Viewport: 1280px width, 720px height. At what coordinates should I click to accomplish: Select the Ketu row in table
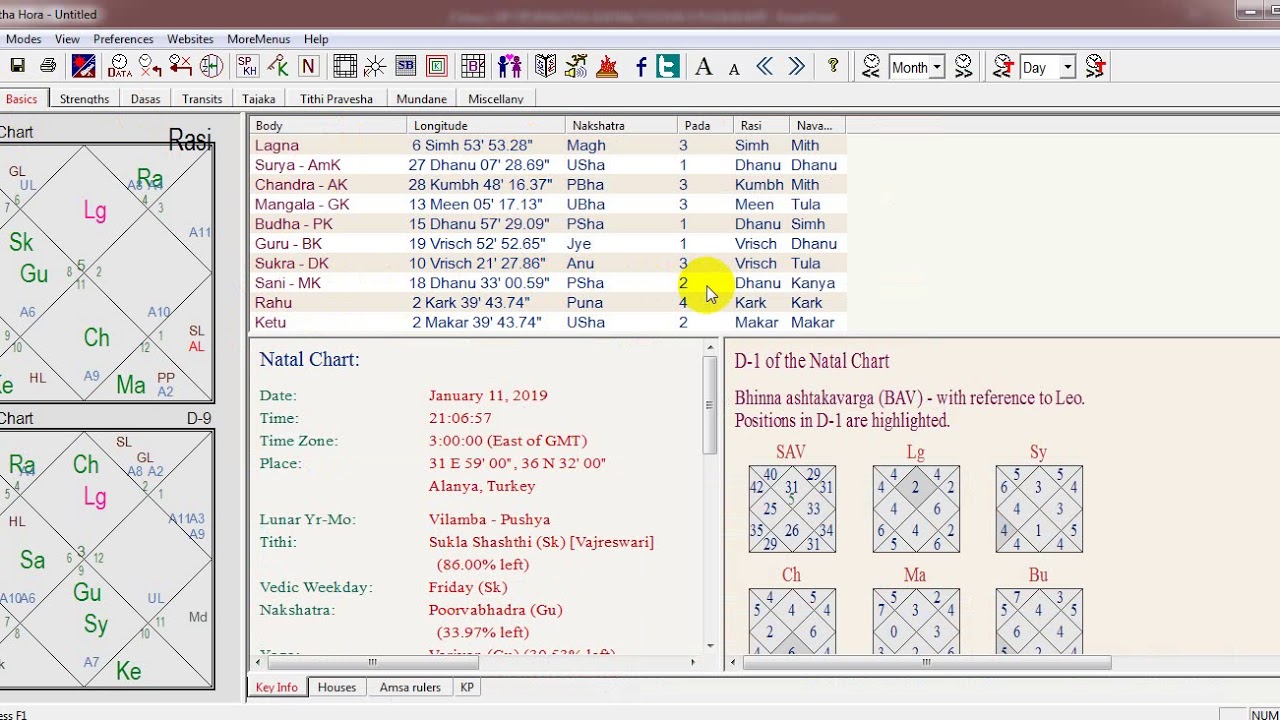[547, 322]
